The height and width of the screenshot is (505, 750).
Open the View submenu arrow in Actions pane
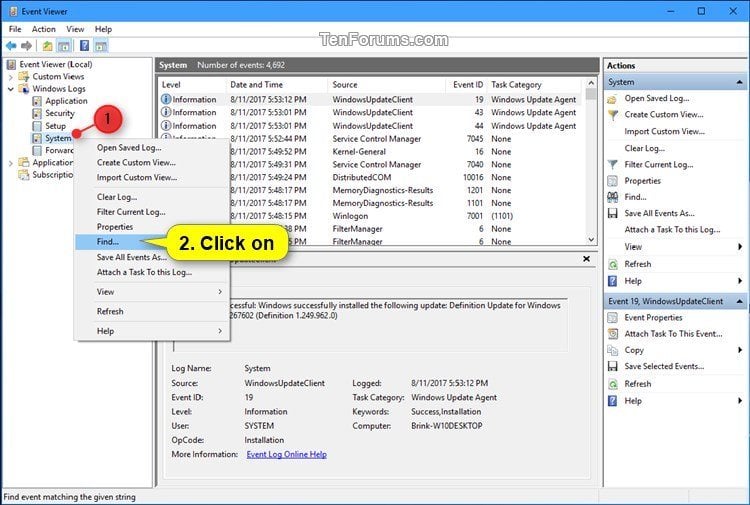point(740,247)
